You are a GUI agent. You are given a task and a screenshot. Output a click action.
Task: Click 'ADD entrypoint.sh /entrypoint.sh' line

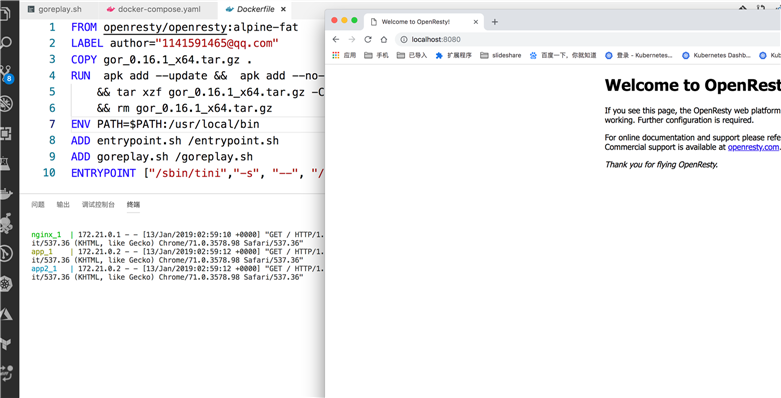tap(175, 140)
